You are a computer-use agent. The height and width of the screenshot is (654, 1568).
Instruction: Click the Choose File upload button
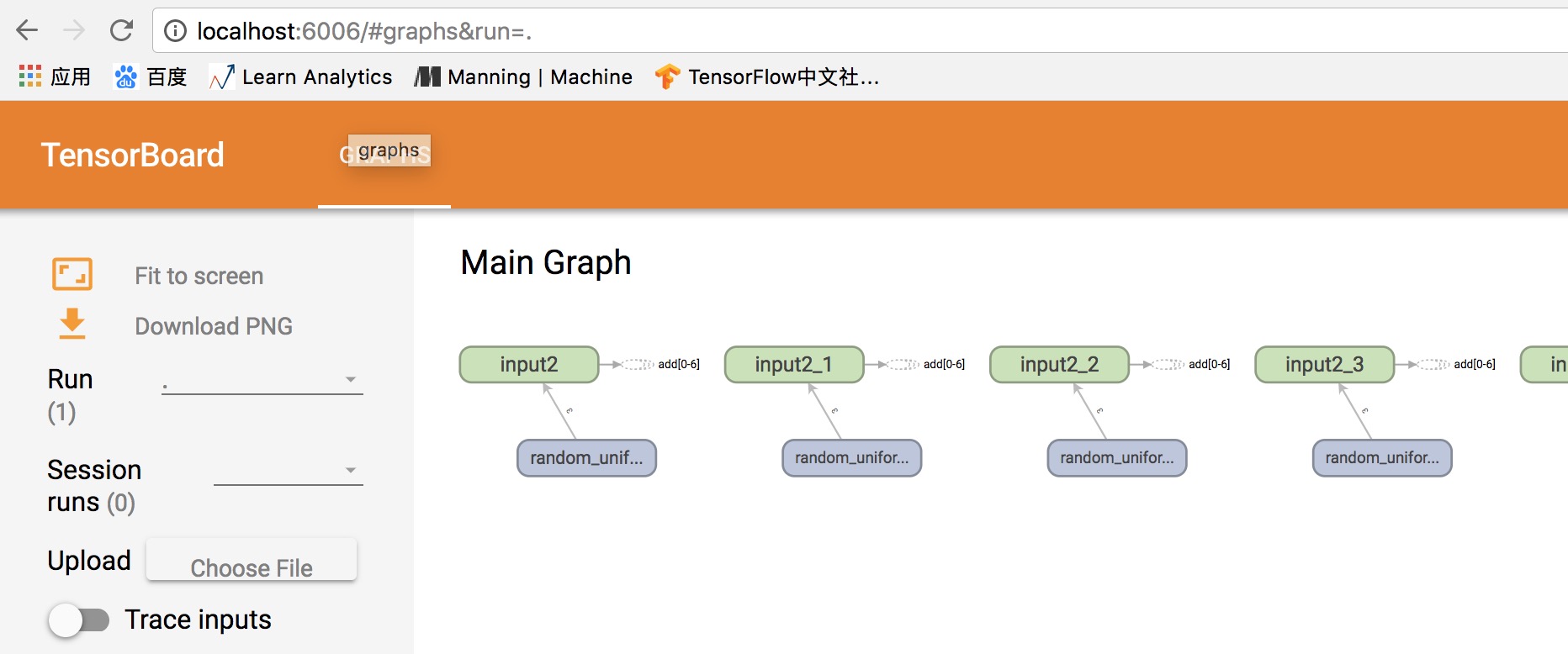(x=252, y=560)
